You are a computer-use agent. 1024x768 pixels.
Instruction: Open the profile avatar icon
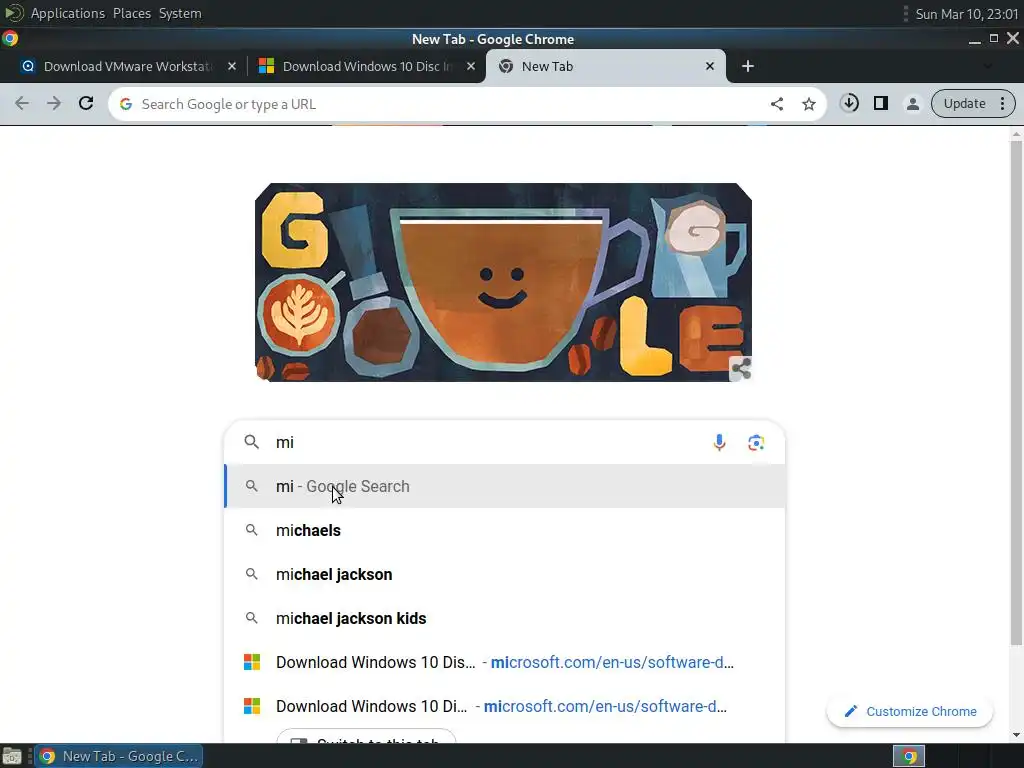912,103
